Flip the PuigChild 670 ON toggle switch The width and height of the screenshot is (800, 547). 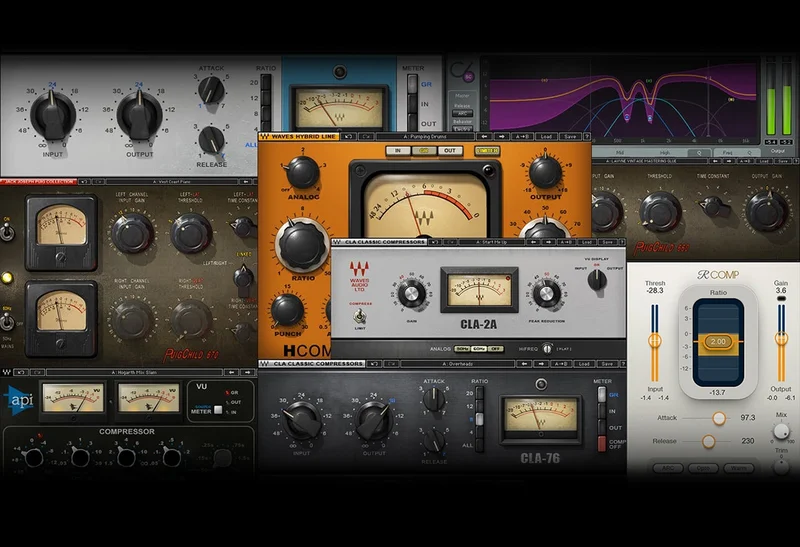[x=7, y=232]
